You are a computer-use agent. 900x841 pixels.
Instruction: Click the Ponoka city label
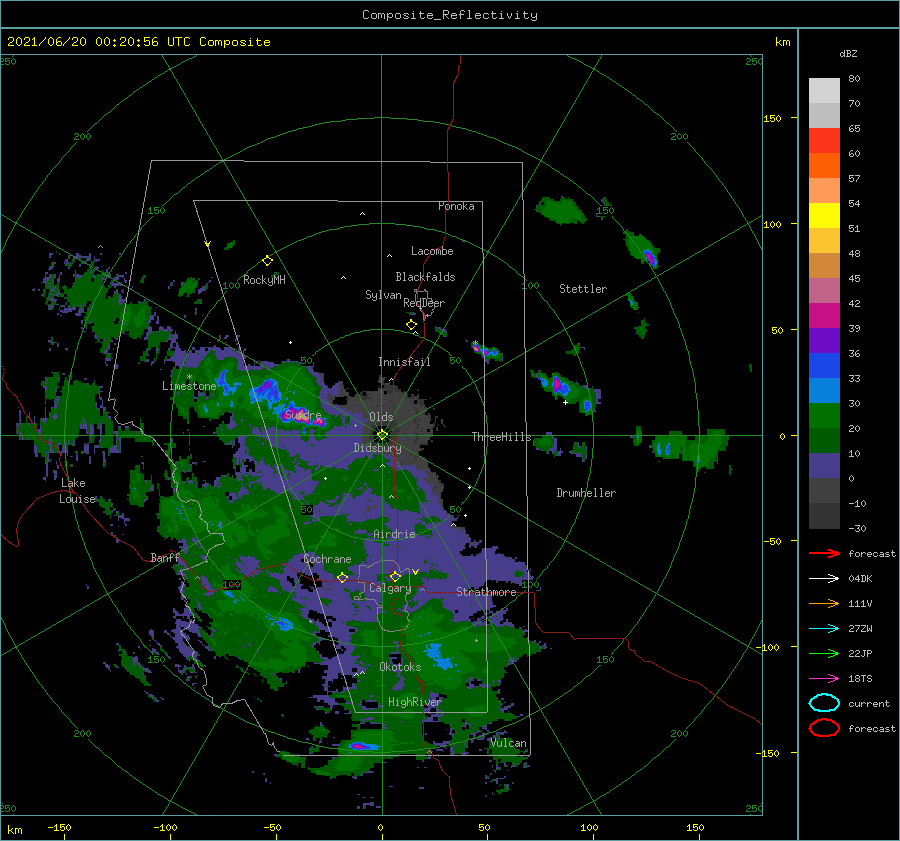point(456,206)
